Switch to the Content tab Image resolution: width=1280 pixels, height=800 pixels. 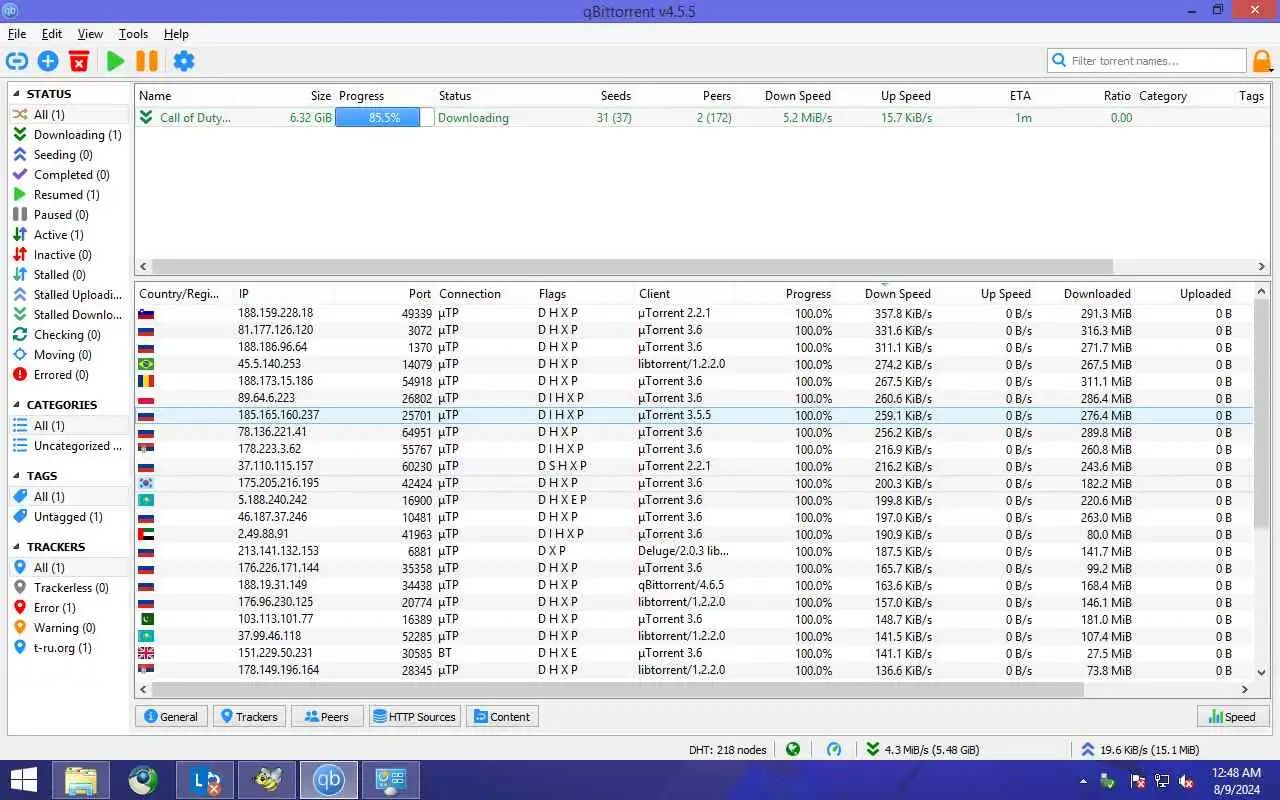(x=502, y=716)
